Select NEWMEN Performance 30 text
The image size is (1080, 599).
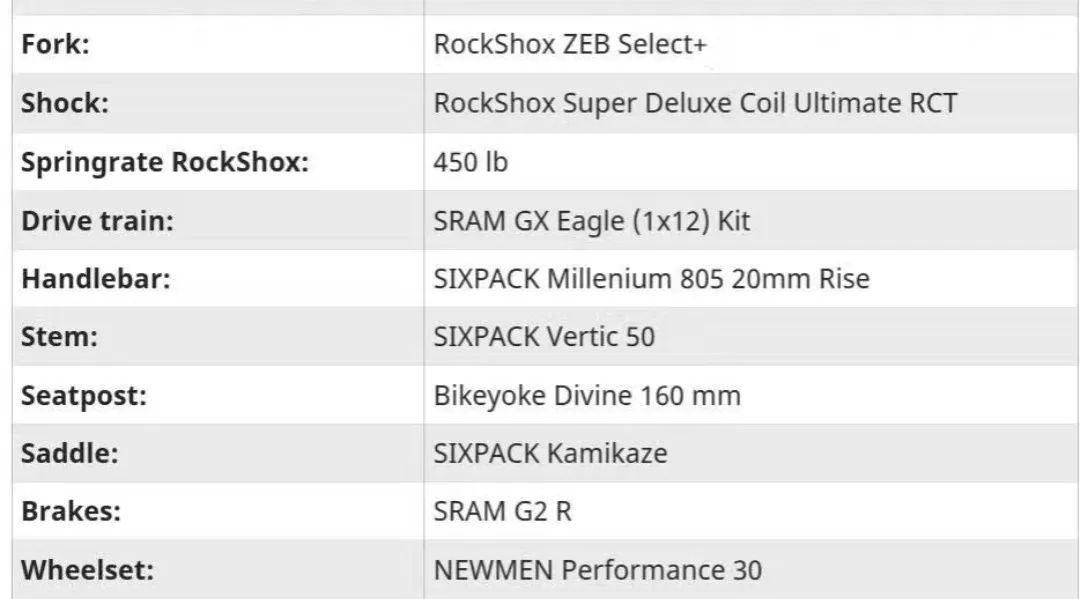[597, 570]
